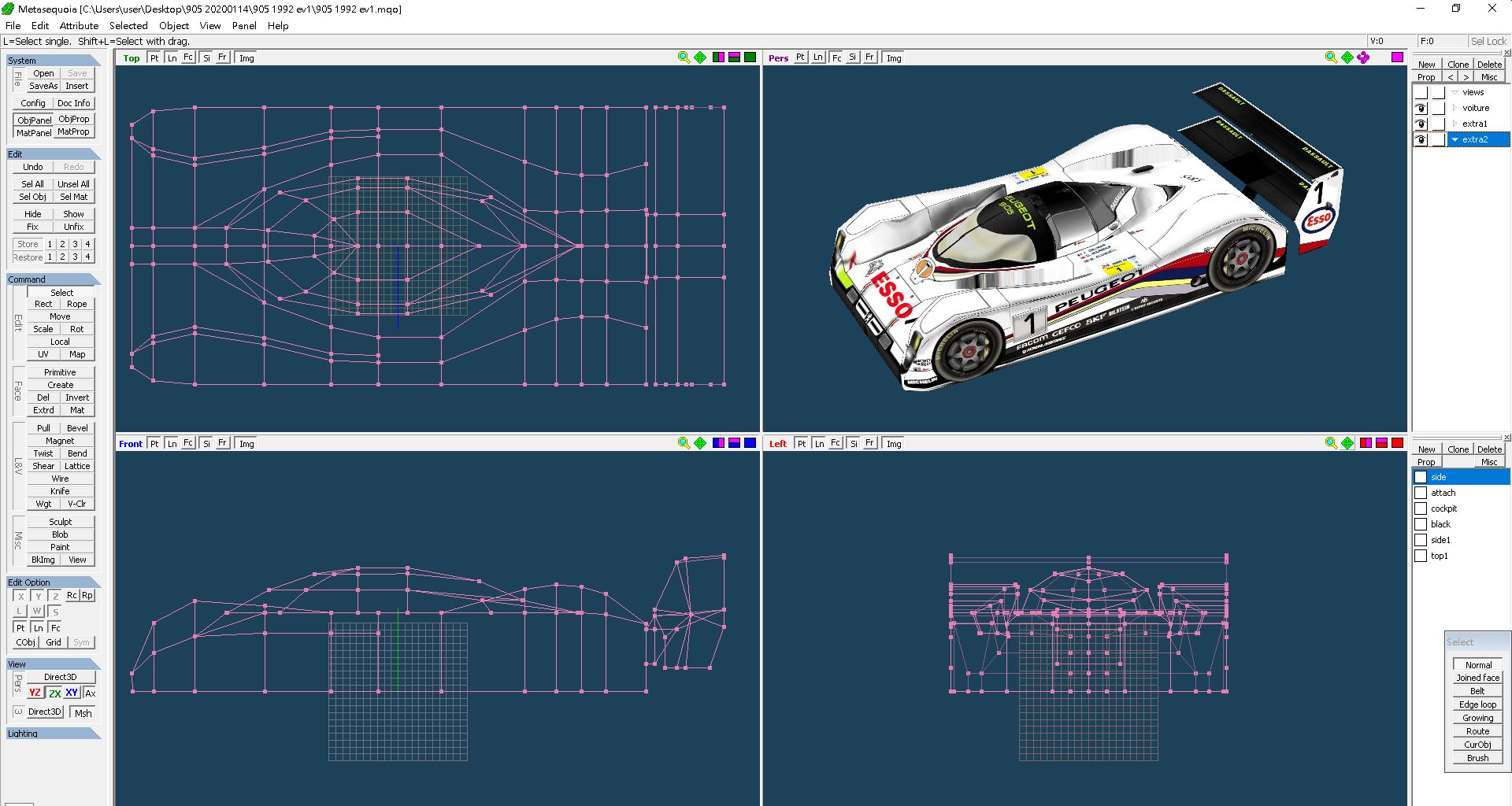Collapse the Command panel header

point(53,279)
